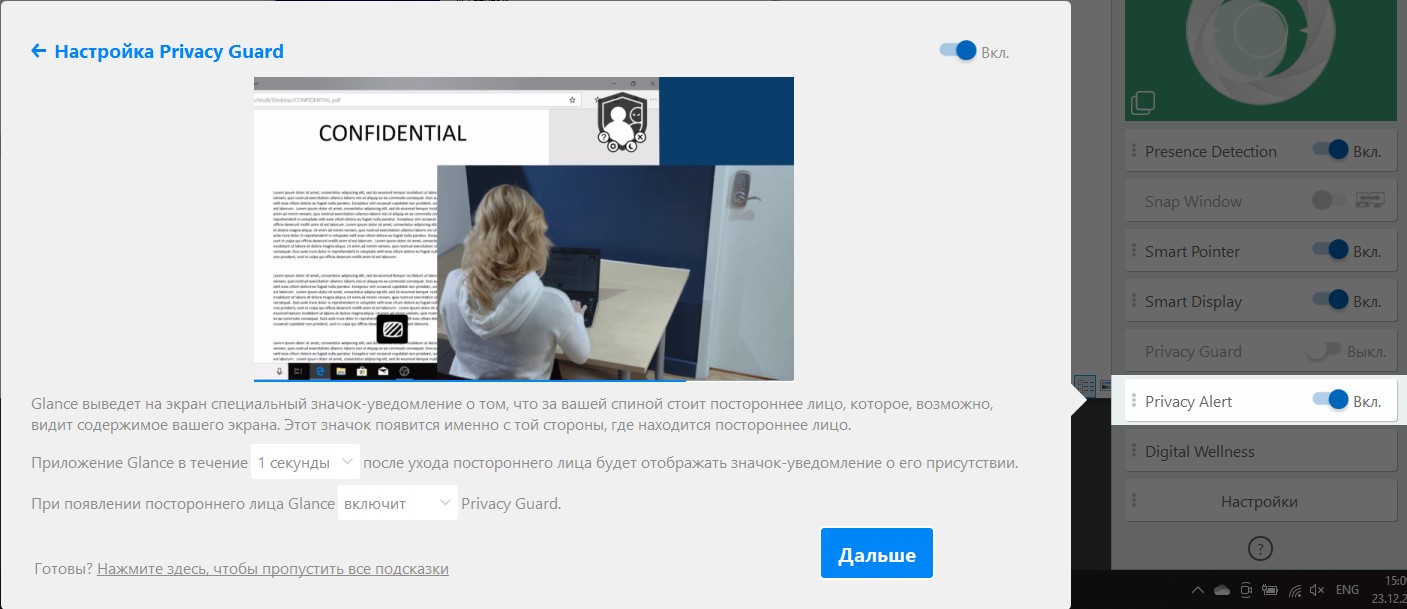
Task: Open the taskbar clock and date
Action: tap(1390, 590)
